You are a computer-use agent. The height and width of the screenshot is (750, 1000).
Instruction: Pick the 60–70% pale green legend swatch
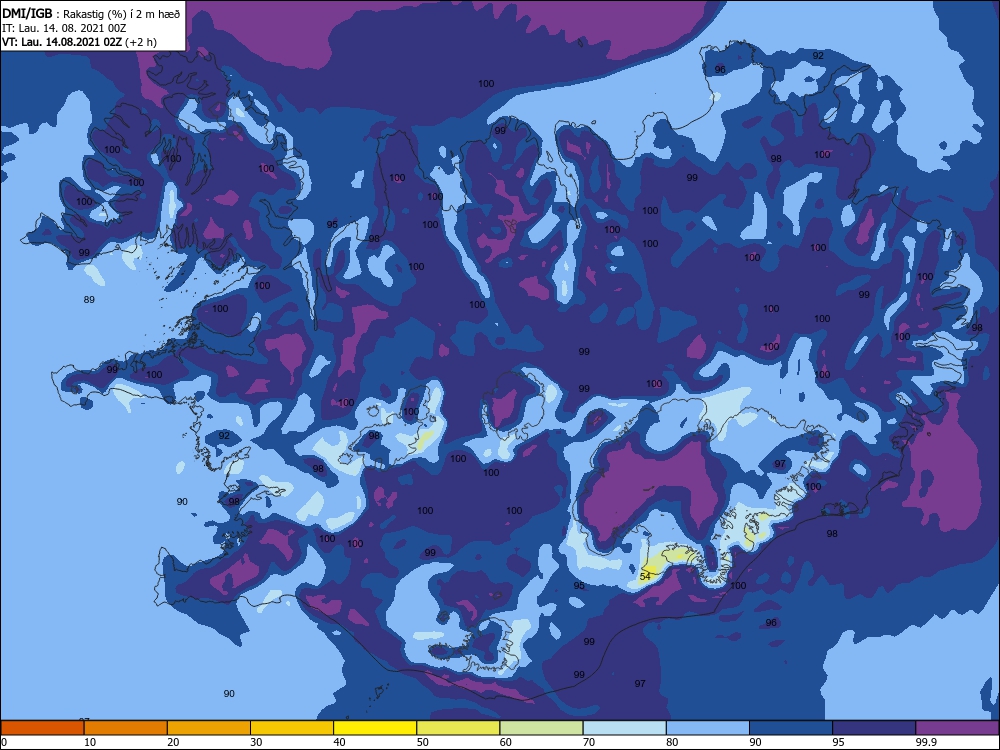pyautogui.click(x=541, y=728)
